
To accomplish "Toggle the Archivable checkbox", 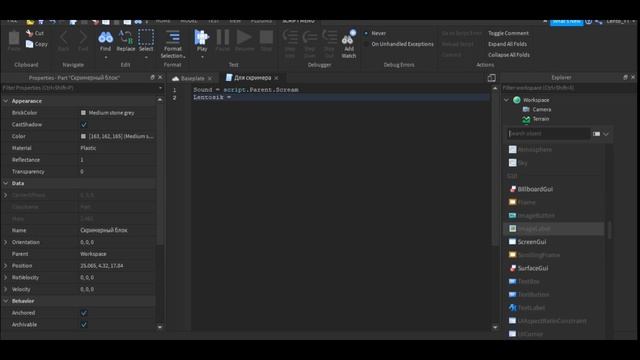I will click(84, 324).
